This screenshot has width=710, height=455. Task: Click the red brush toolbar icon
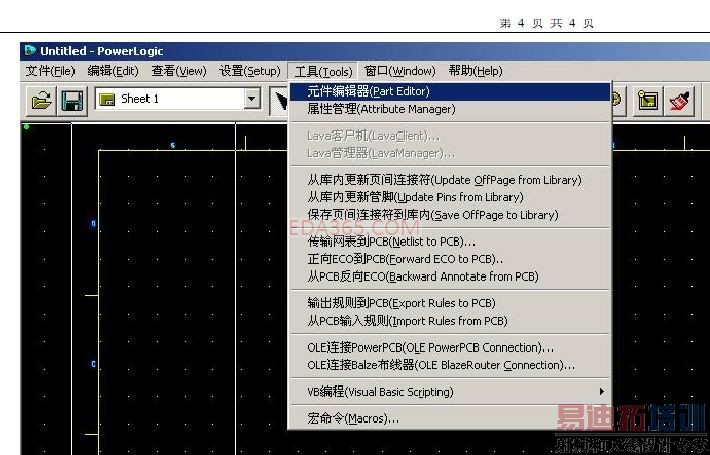click(x=680, y=100)
